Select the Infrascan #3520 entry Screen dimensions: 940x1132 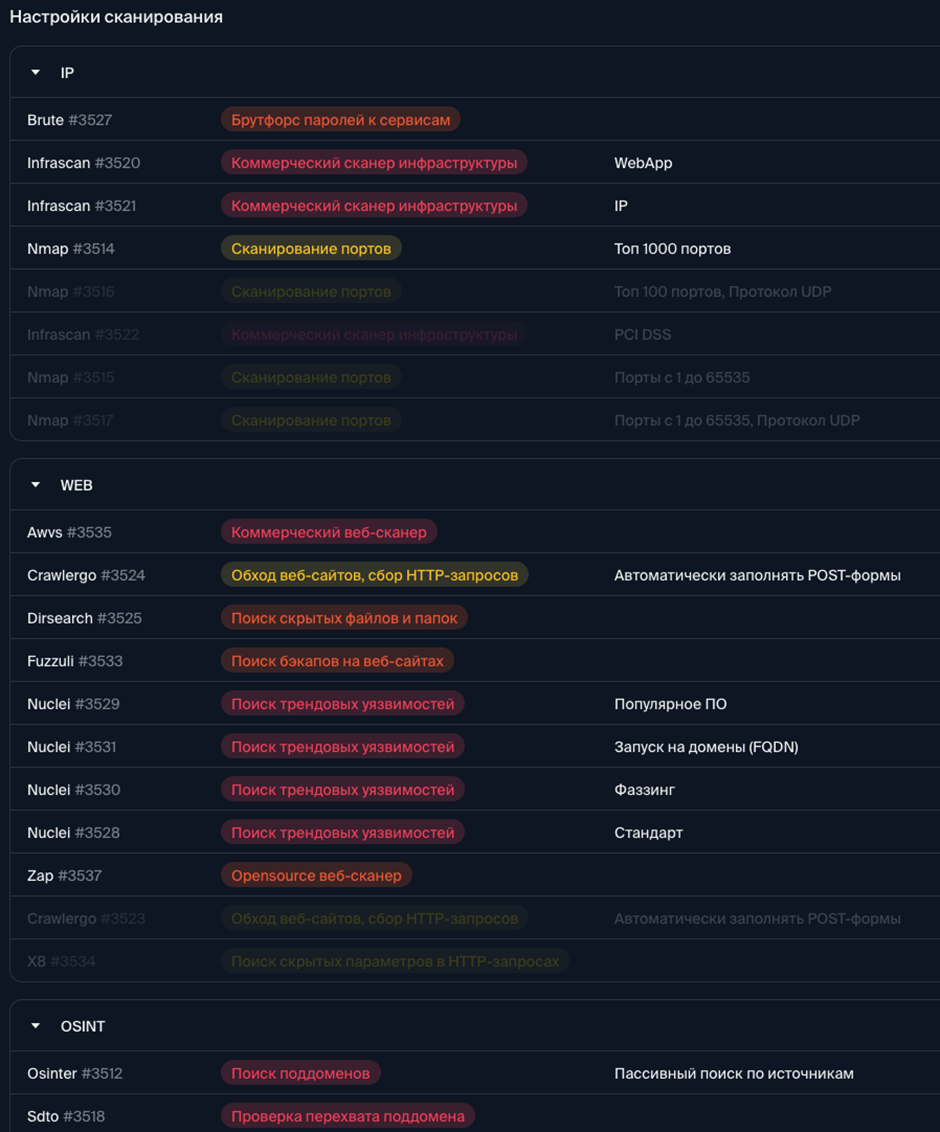(x=83, y=163)
